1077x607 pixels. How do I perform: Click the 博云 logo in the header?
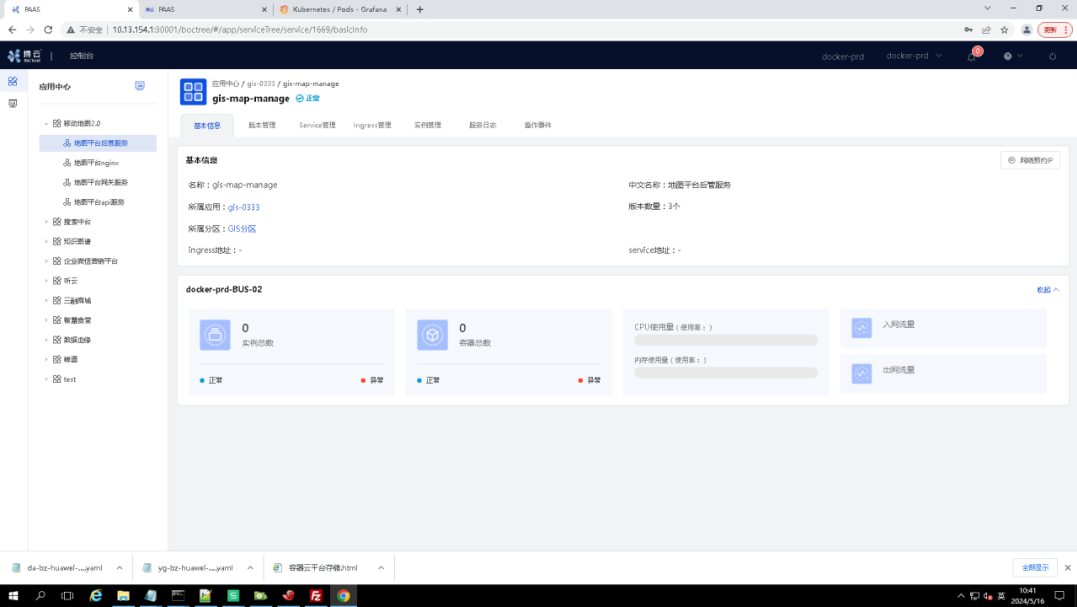25,56
